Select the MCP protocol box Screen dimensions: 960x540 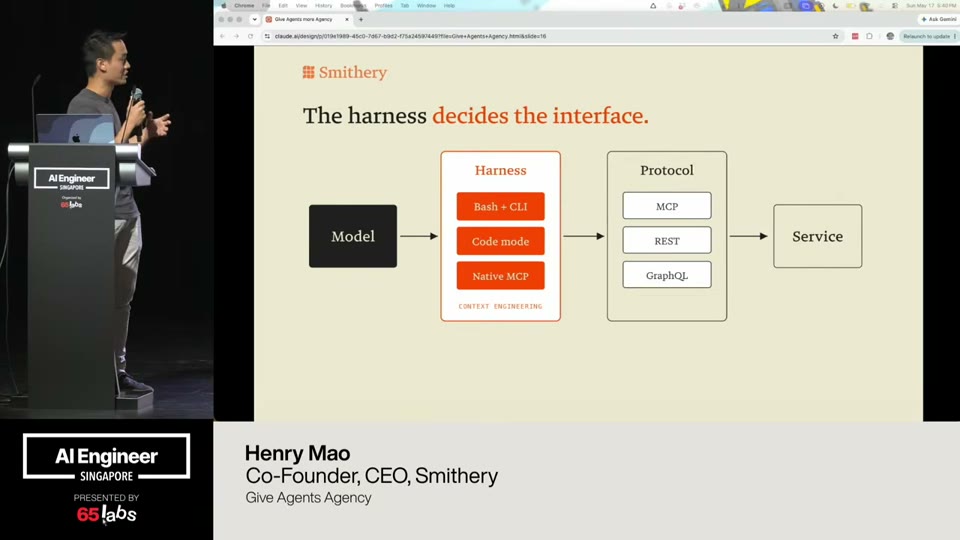[667, 206]
